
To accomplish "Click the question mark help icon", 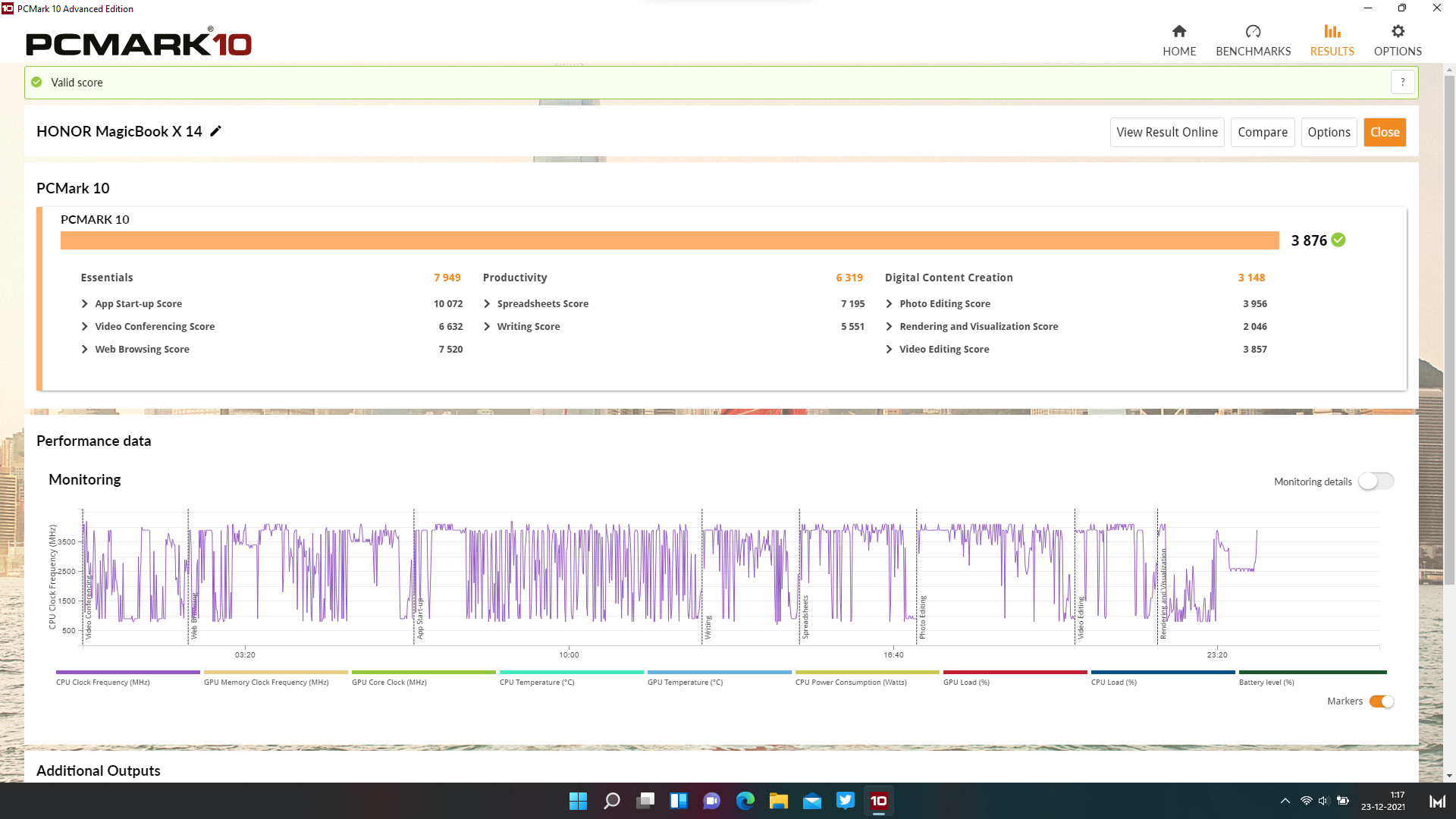I will point(1402,82).
